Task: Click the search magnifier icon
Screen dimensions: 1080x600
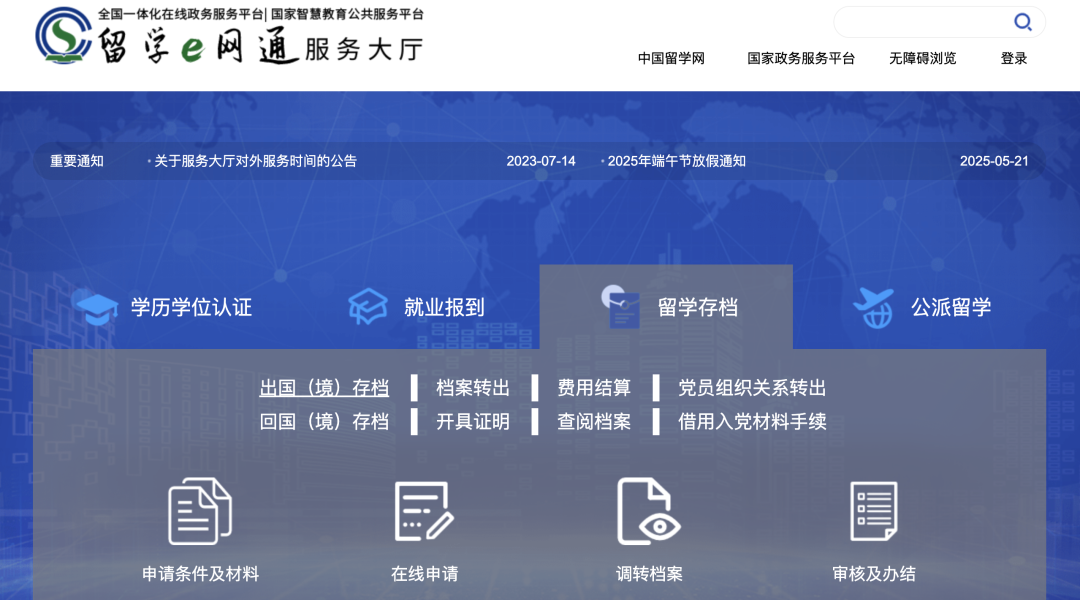Action: pos(1023,21)
